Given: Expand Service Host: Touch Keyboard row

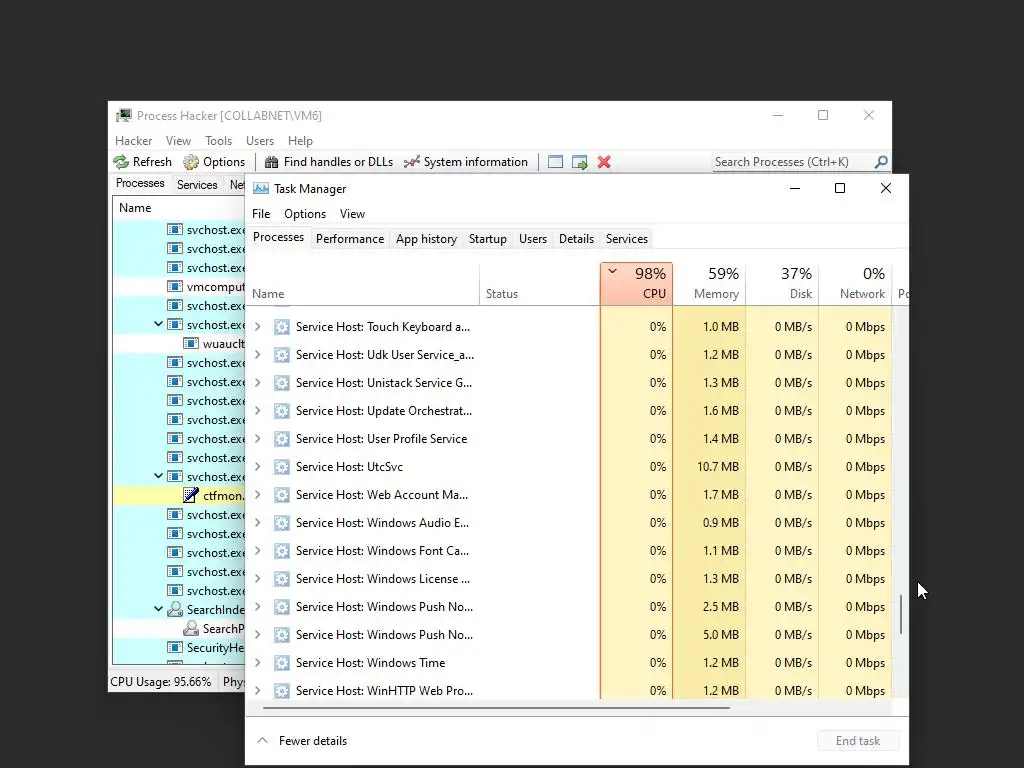Looking at the screenshot, I should (x=258, y=327).
